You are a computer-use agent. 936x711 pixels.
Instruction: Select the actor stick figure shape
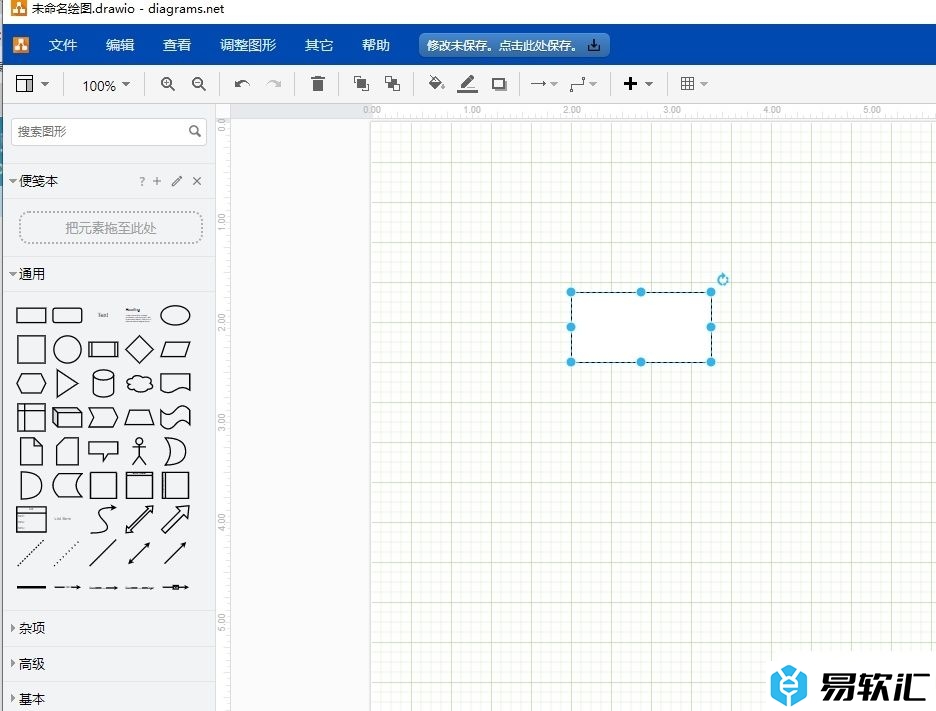pos(140,451)
